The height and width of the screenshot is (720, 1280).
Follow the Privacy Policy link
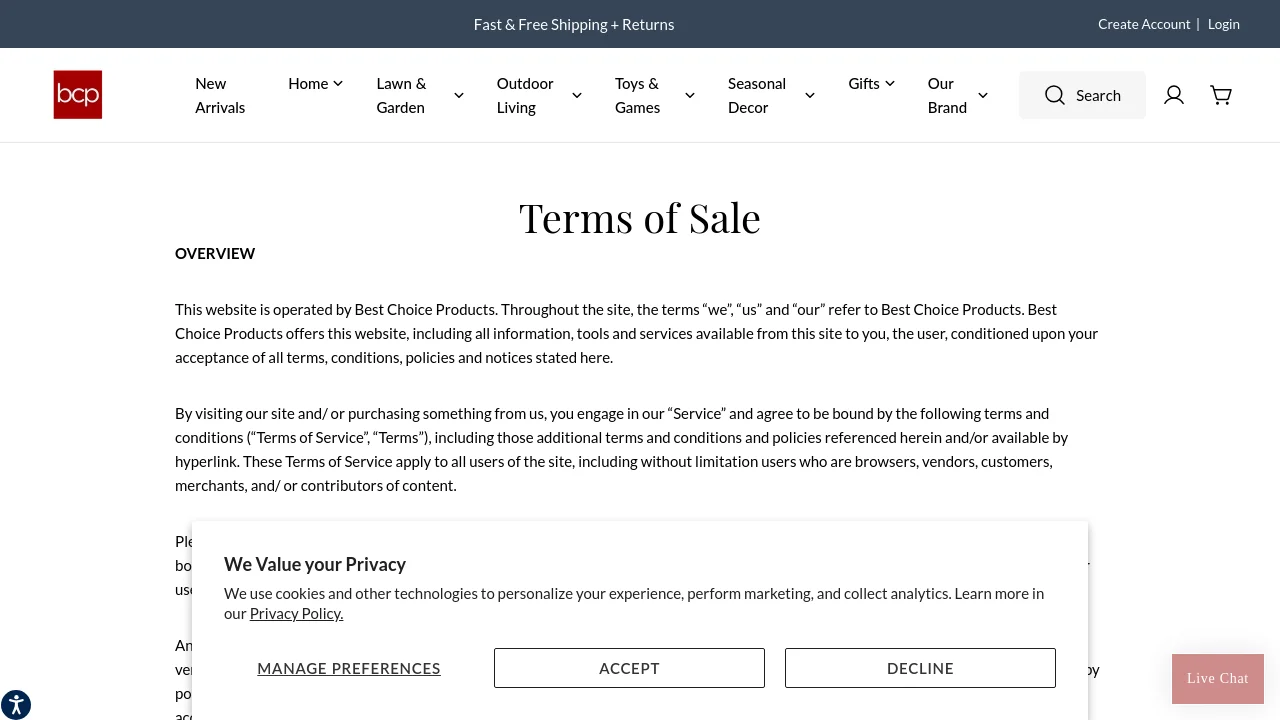(x=296, y=614)
